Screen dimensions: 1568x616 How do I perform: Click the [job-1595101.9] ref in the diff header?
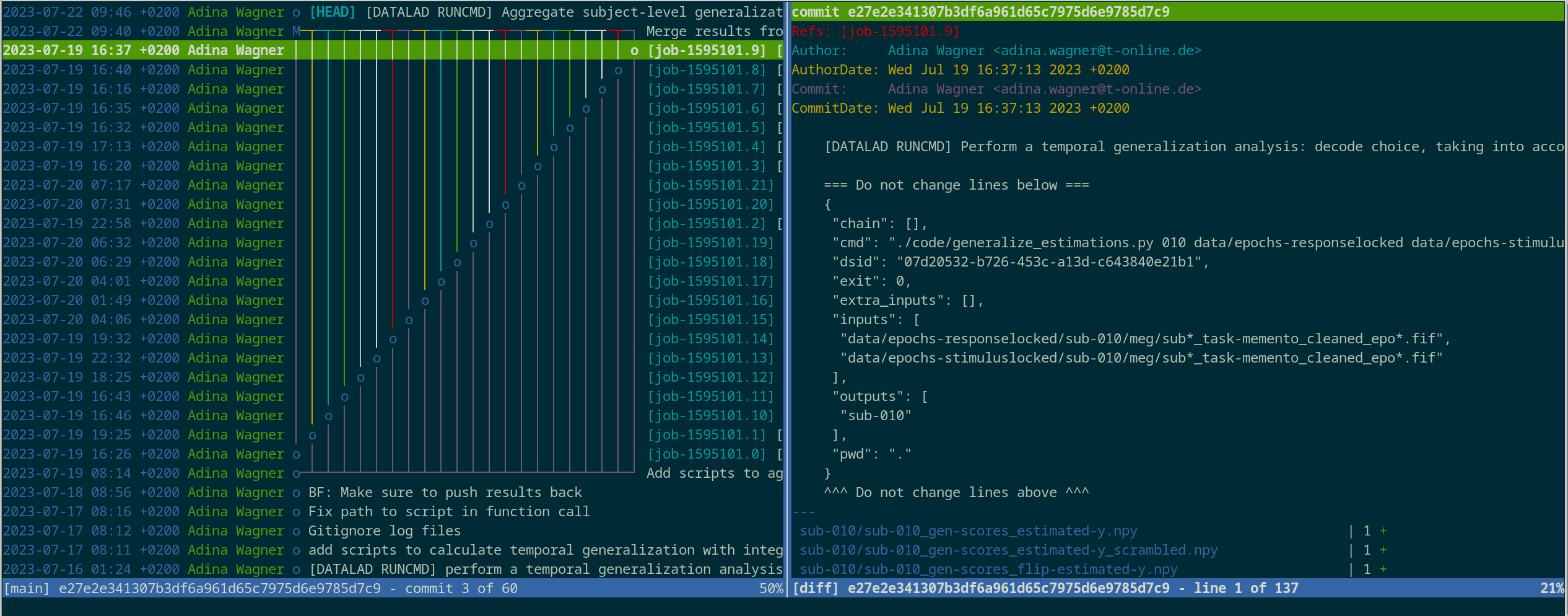(x=899, y=32)
